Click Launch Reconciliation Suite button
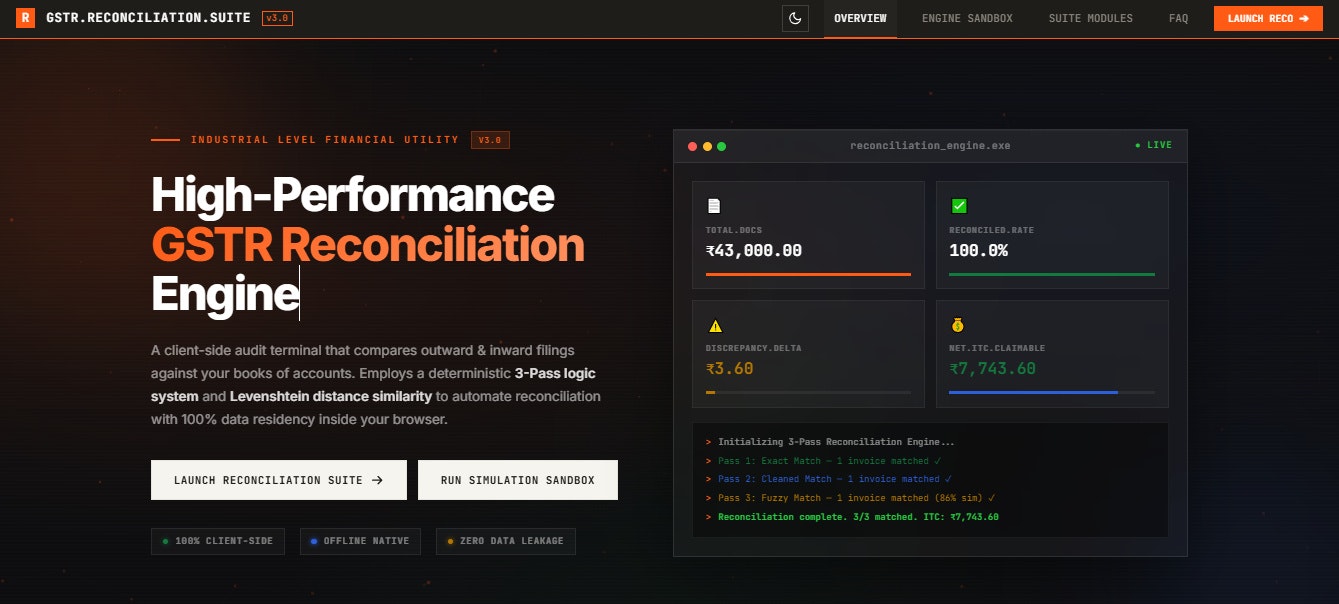The image size is (1339, 604). (279, 480)
